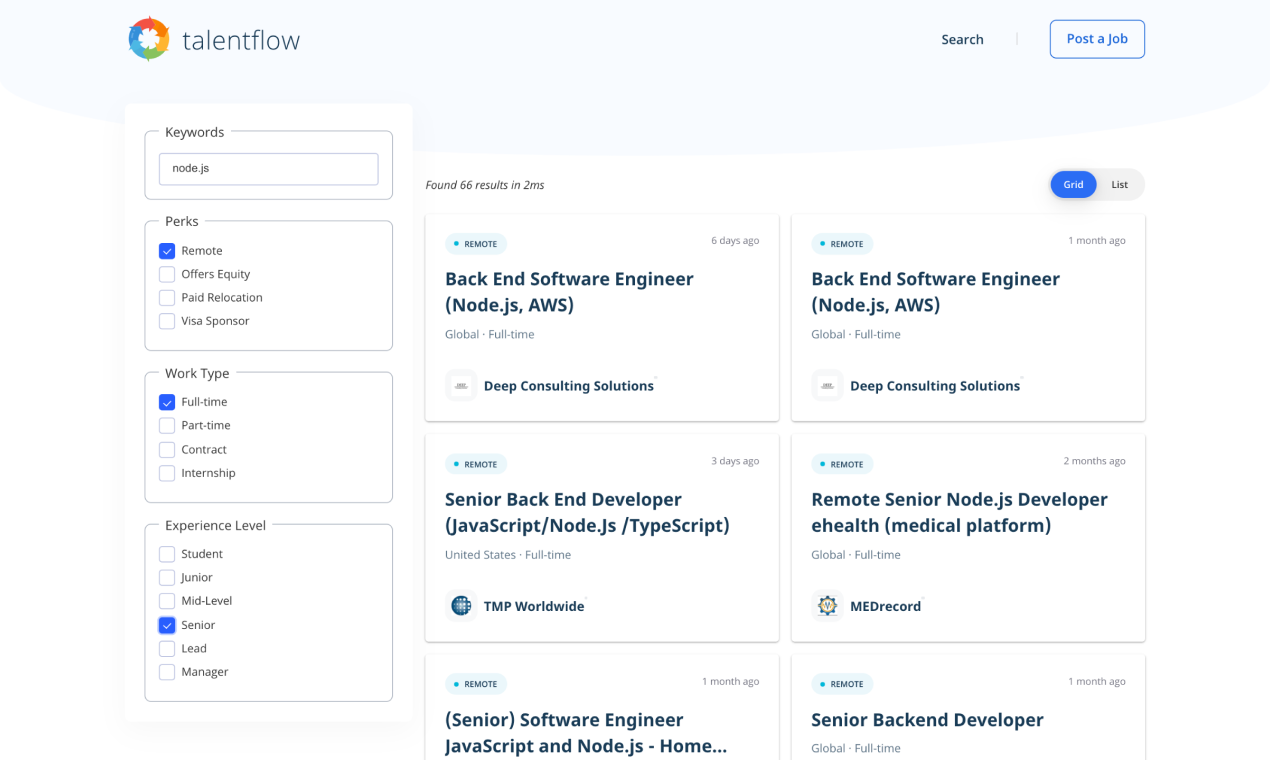Click the Deep Consulting Solutions company logo
This screenshot has height=760, width=1270.
pyautogui.click(x=460, y=385)
